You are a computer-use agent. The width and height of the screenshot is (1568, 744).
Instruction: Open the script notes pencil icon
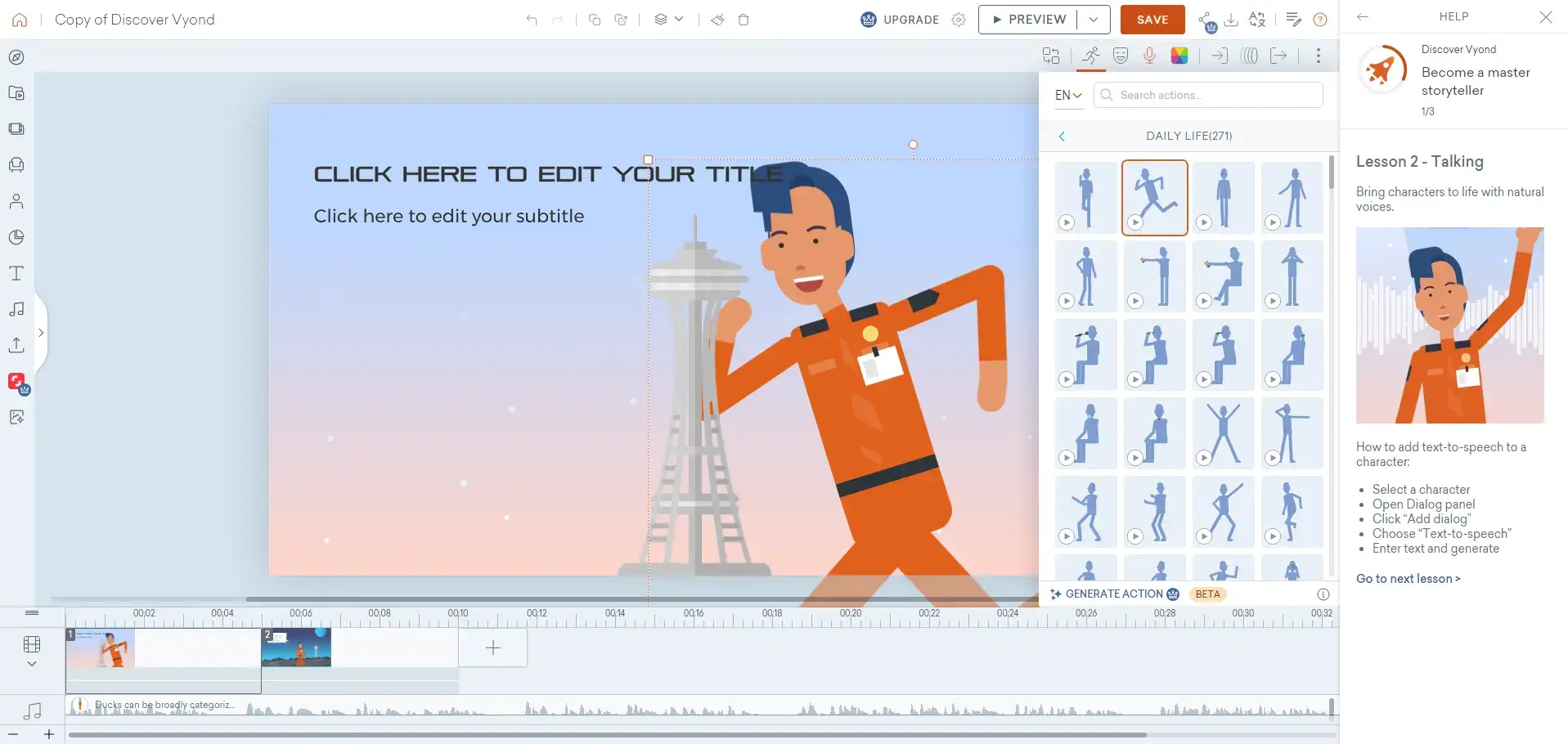point(1294,20)
